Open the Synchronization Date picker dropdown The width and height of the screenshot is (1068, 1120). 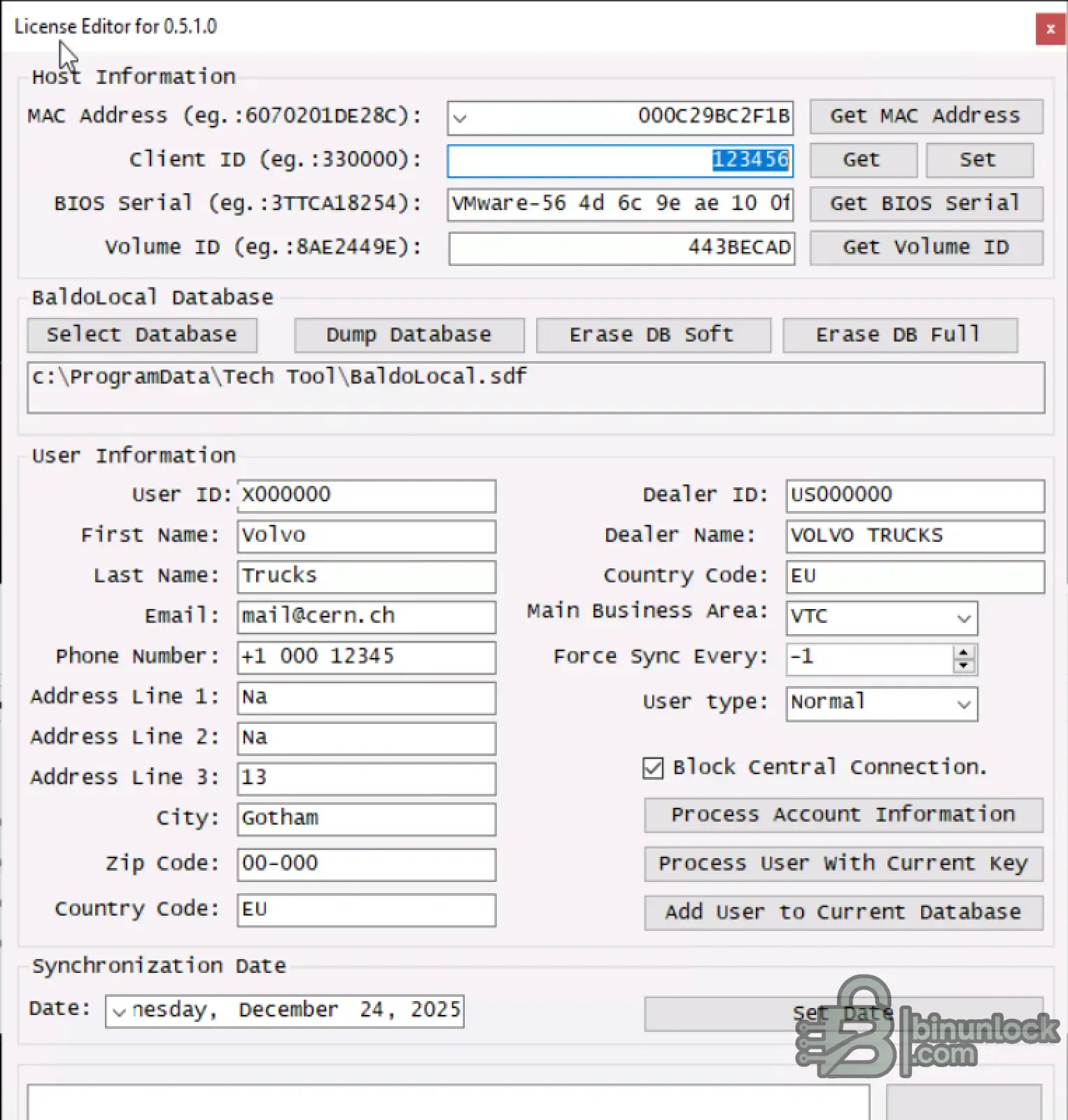[120, 1012]
